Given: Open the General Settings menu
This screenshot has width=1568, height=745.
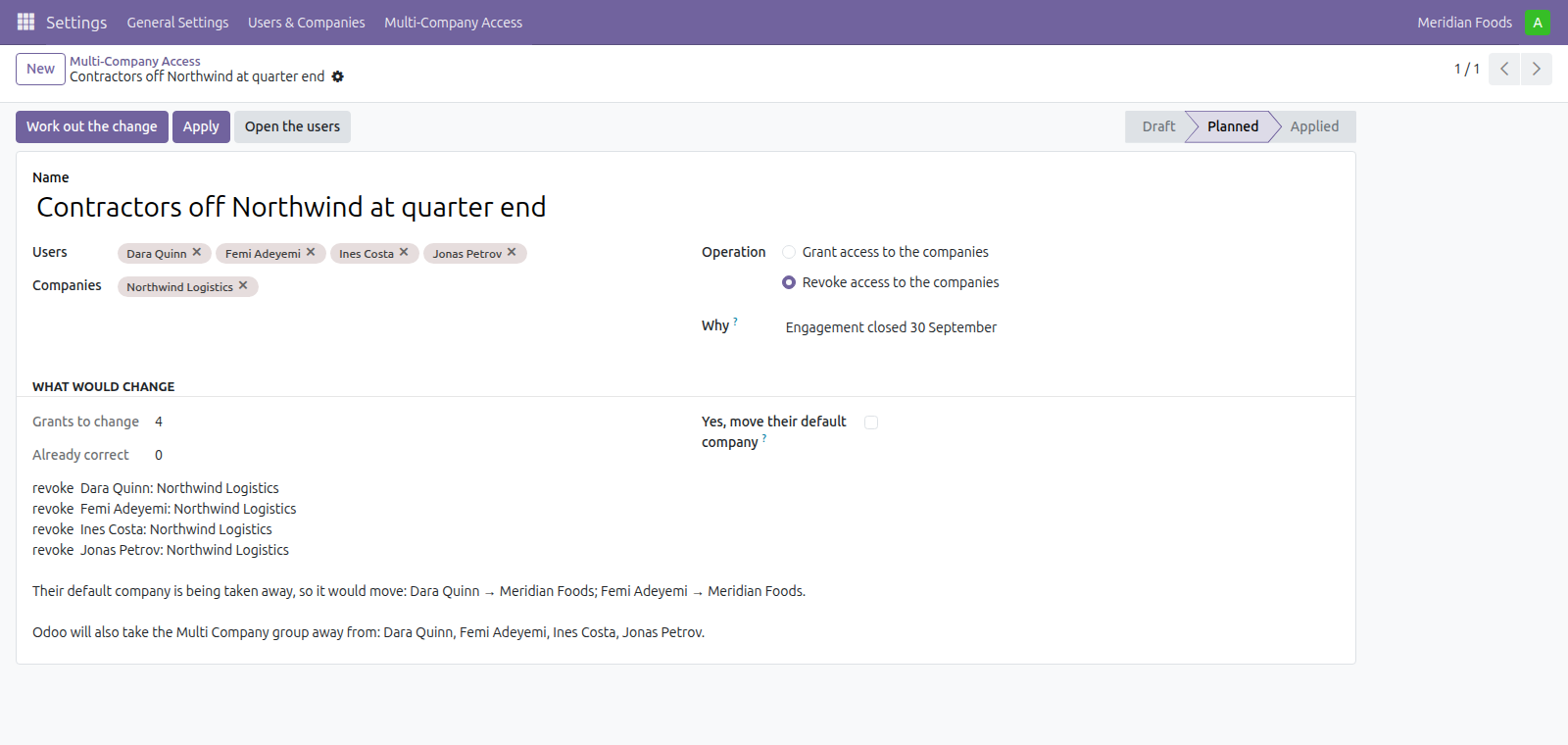Looking at the screenshot, I should (177, 23).
